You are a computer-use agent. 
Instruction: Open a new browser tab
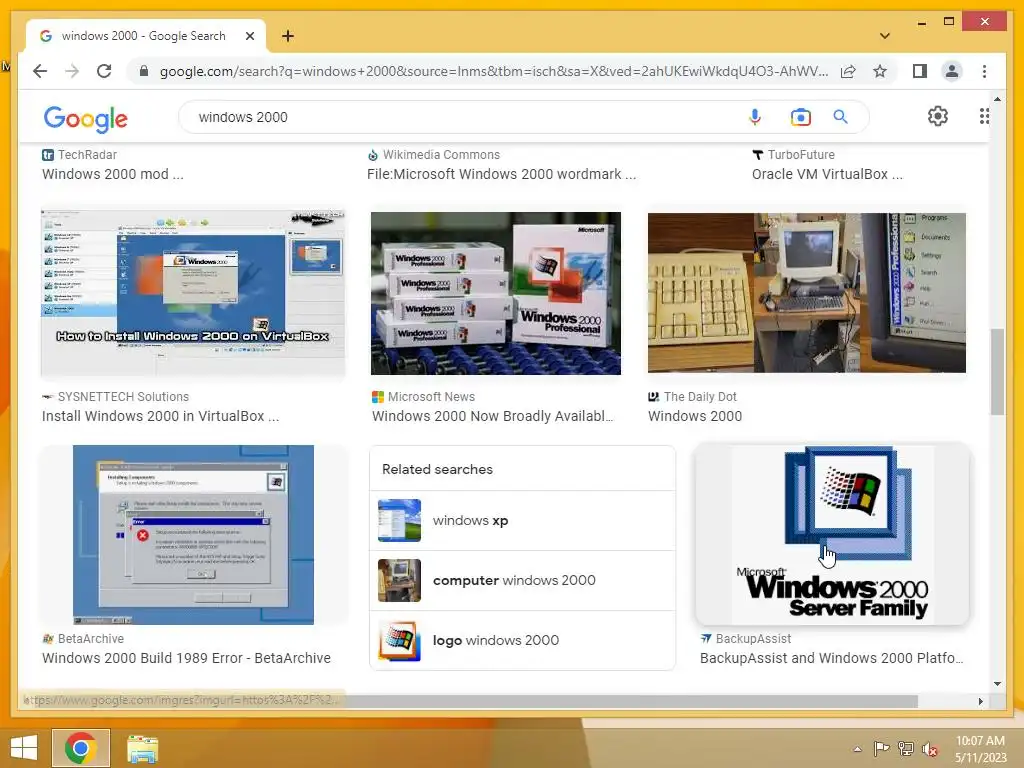[287, 36]
